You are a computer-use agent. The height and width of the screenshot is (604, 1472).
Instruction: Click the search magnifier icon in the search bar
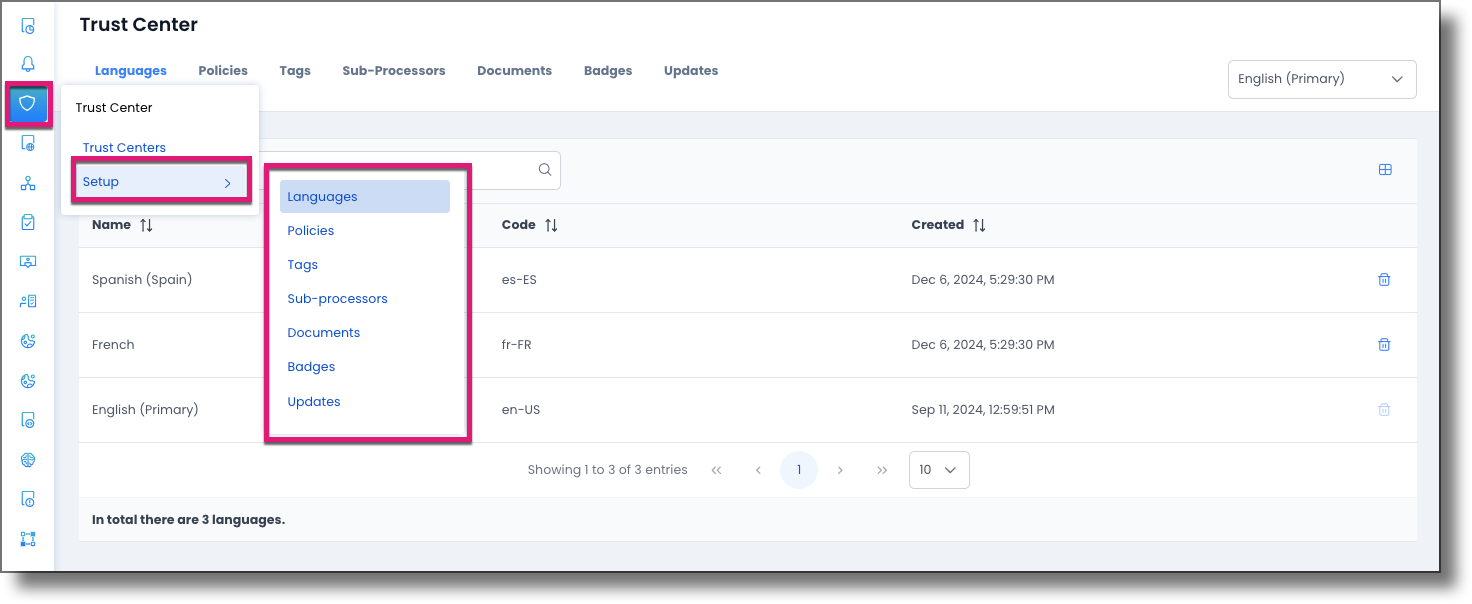click(544, 170)
